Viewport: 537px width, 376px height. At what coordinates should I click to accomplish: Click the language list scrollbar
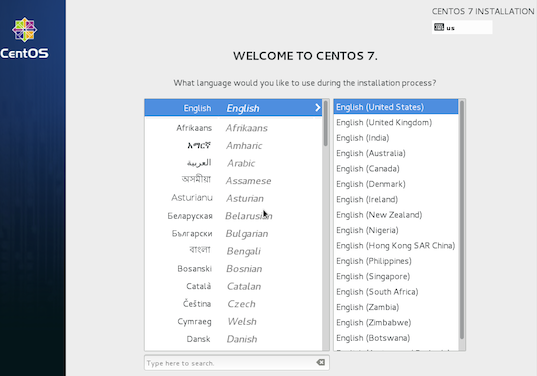click(325, 123)
